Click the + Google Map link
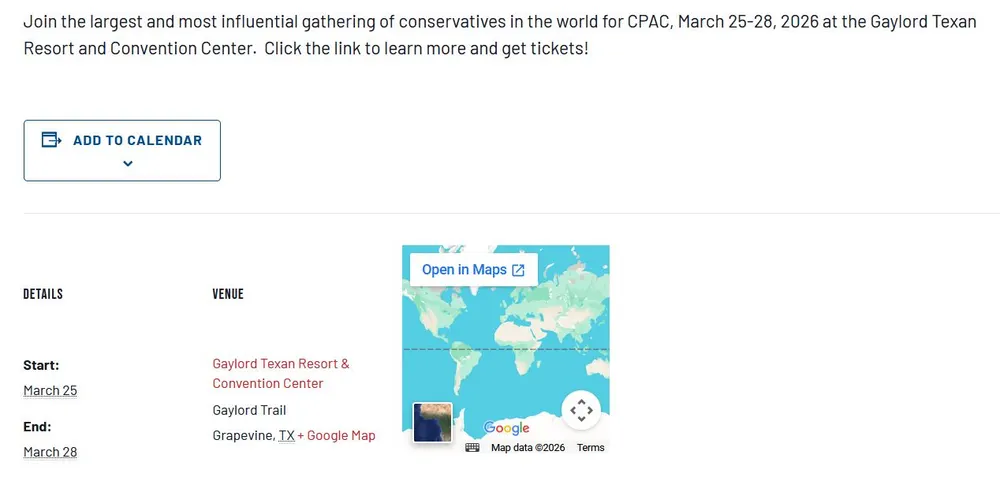Screen dimensions: 1000x477 (x=336, y=435)
